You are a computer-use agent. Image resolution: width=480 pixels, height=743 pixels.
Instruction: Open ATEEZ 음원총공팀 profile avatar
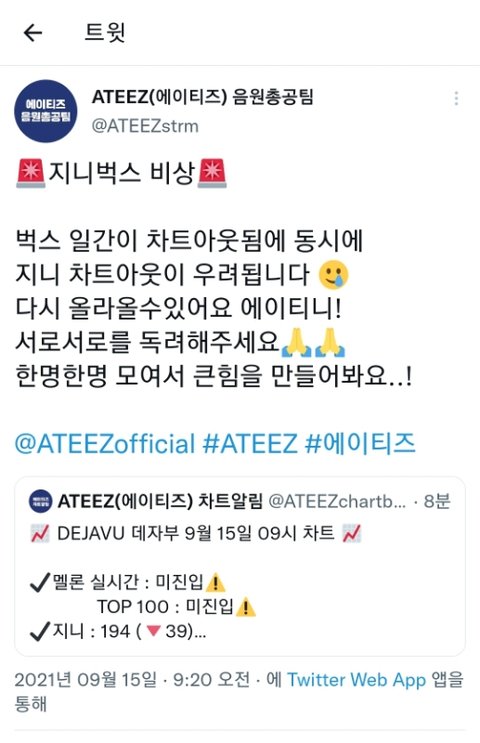tap(45, 111)
